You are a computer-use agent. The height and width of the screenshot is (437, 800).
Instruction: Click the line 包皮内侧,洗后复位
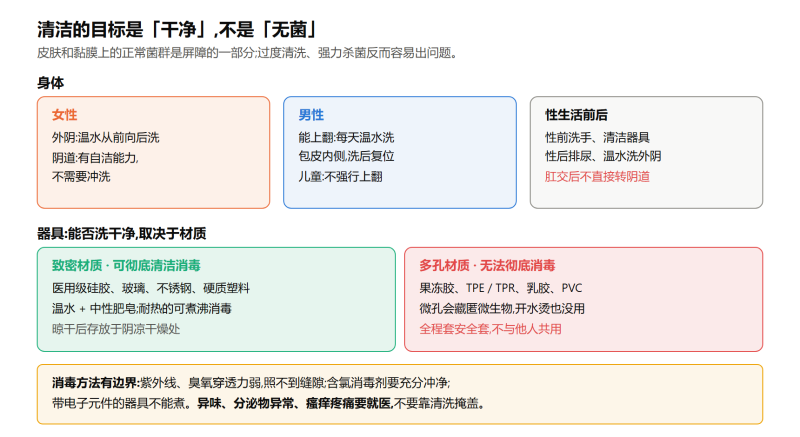click(346, 156)
